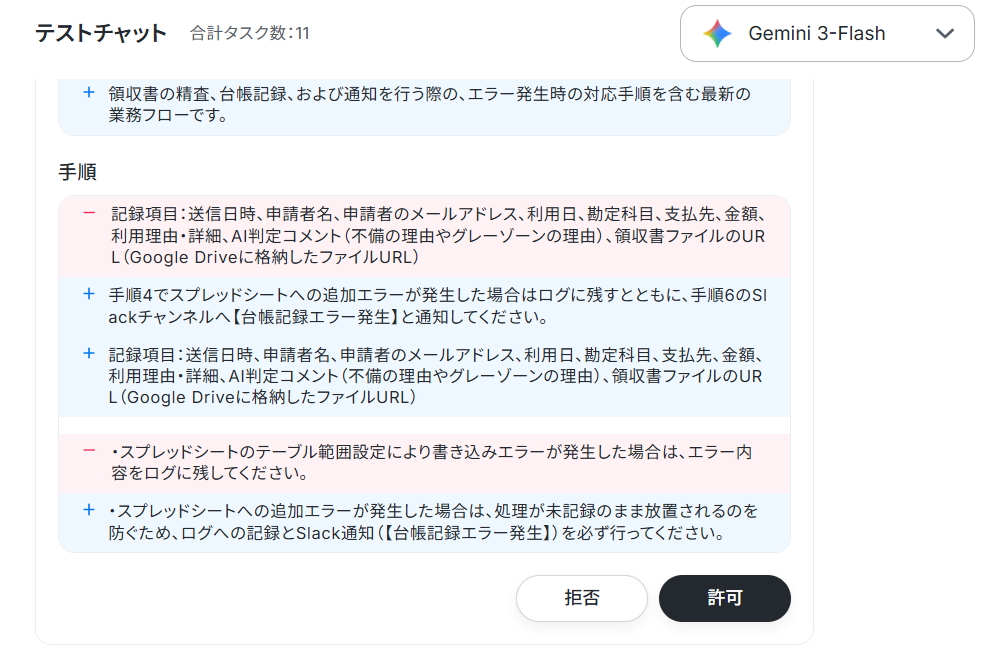
Task: Approve changes with the 許可 button
Action: click(x=724, y=598)
